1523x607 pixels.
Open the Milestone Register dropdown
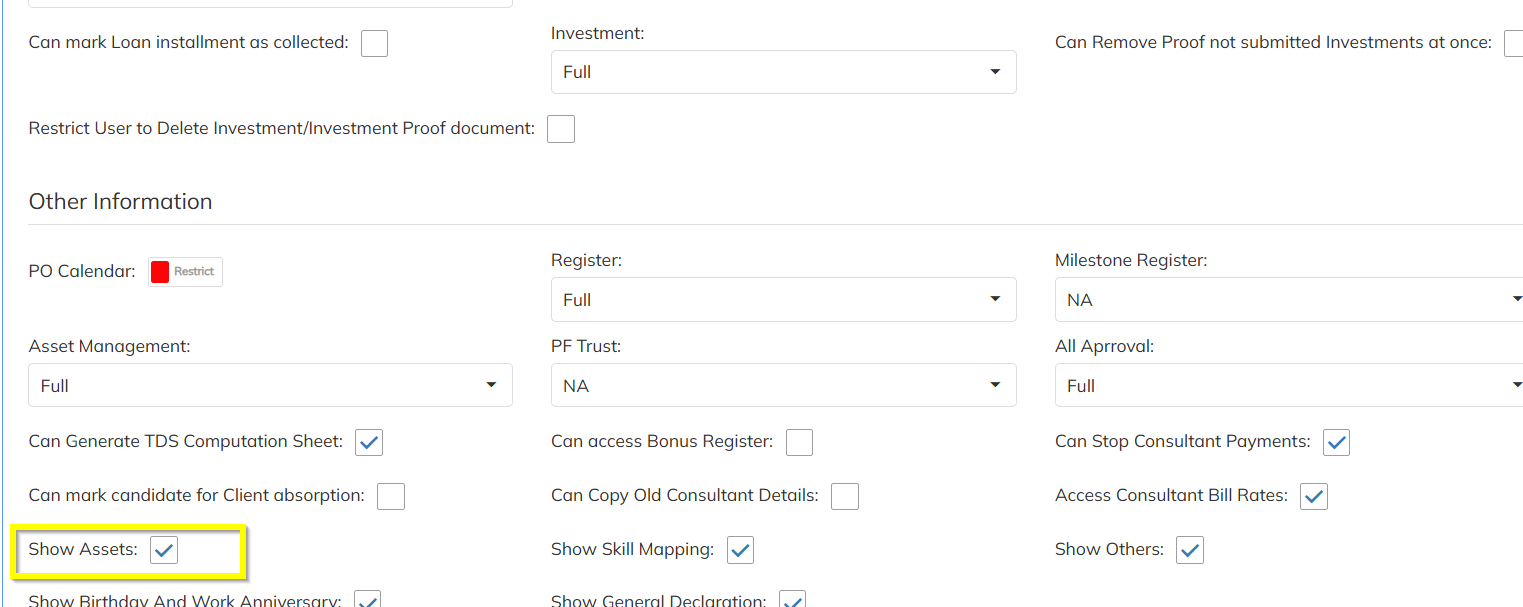[1287, 300]
